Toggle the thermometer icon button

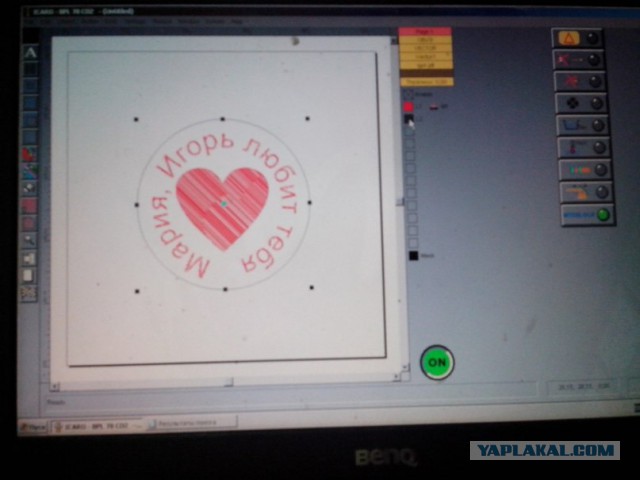584,147
